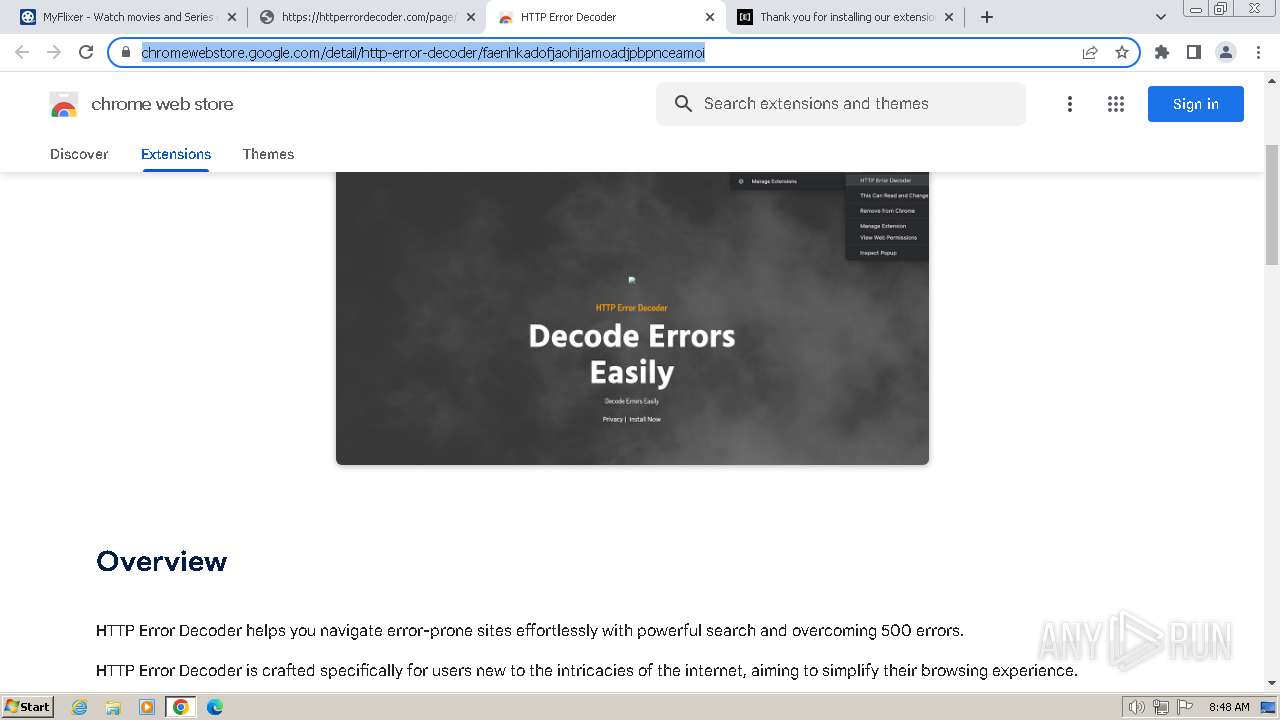1280x720 pixels.
Task: Toggle the browser side panel icon
Action: (x=1193, y=52)
